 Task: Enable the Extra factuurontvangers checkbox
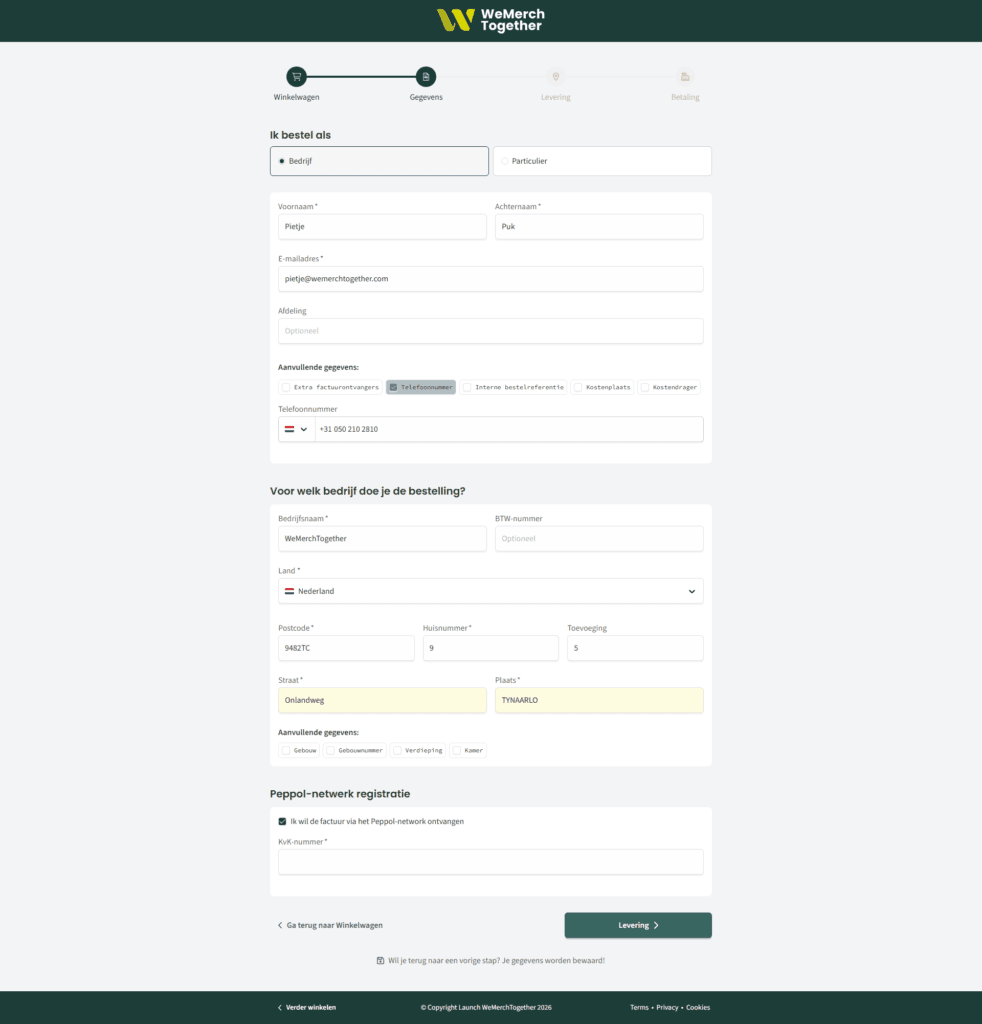click(x=286, y=387)
